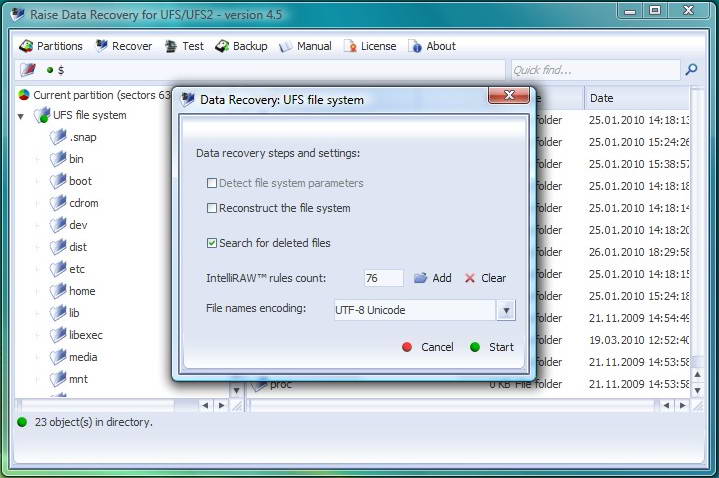Select the dist folder icon in tree
This screenshot has height=478, width=719.
[x=58, y=247]
